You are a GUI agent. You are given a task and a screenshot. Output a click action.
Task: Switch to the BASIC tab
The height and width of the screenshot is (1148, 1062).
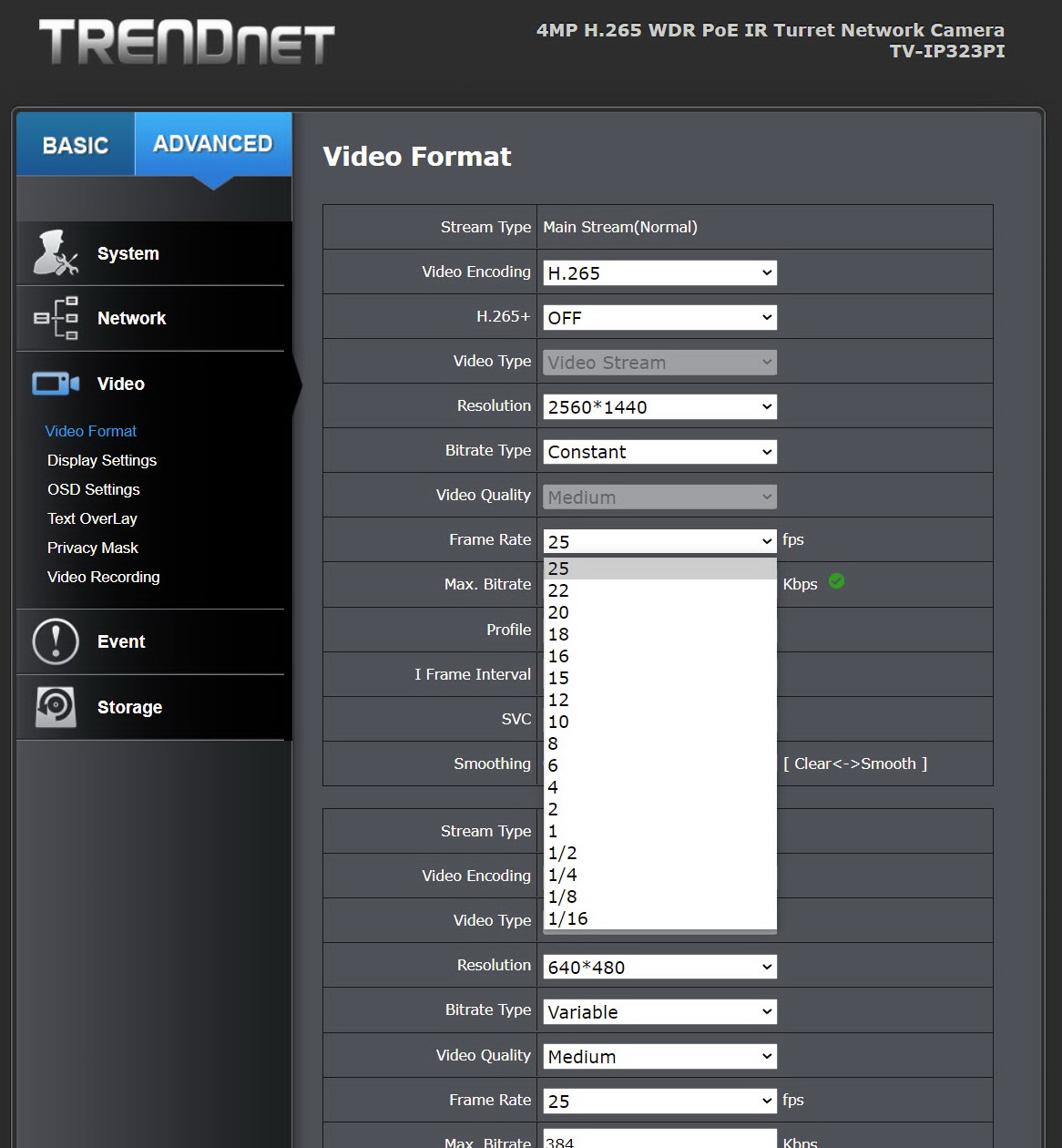point(76,144)
